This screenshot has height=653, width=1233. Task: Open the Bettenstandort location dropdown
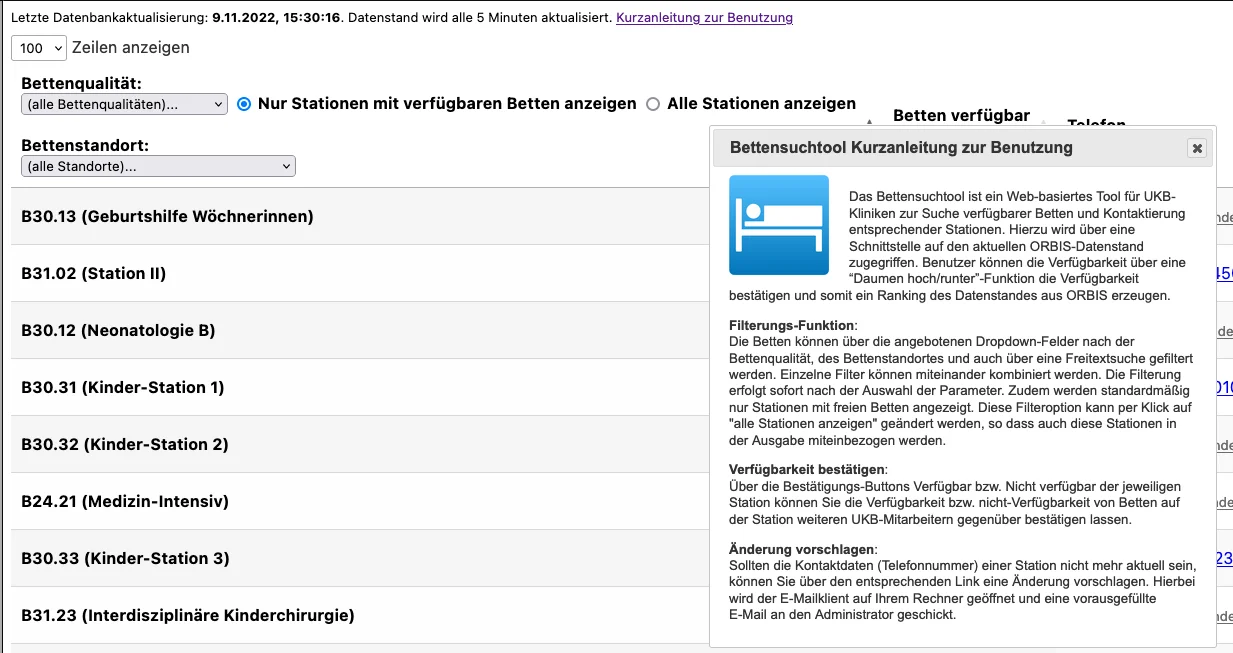tap(158, 166)
